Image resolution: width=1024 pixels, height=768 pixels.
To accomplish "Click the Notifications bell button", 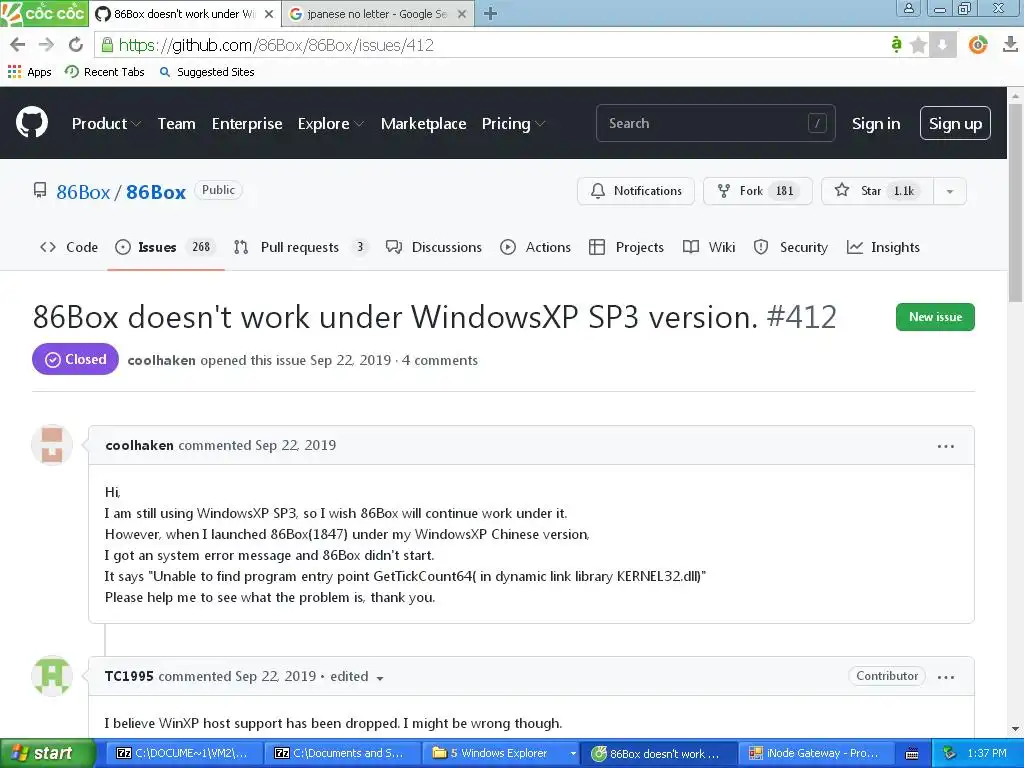I will pyautogui.click(x=635, y=191).
